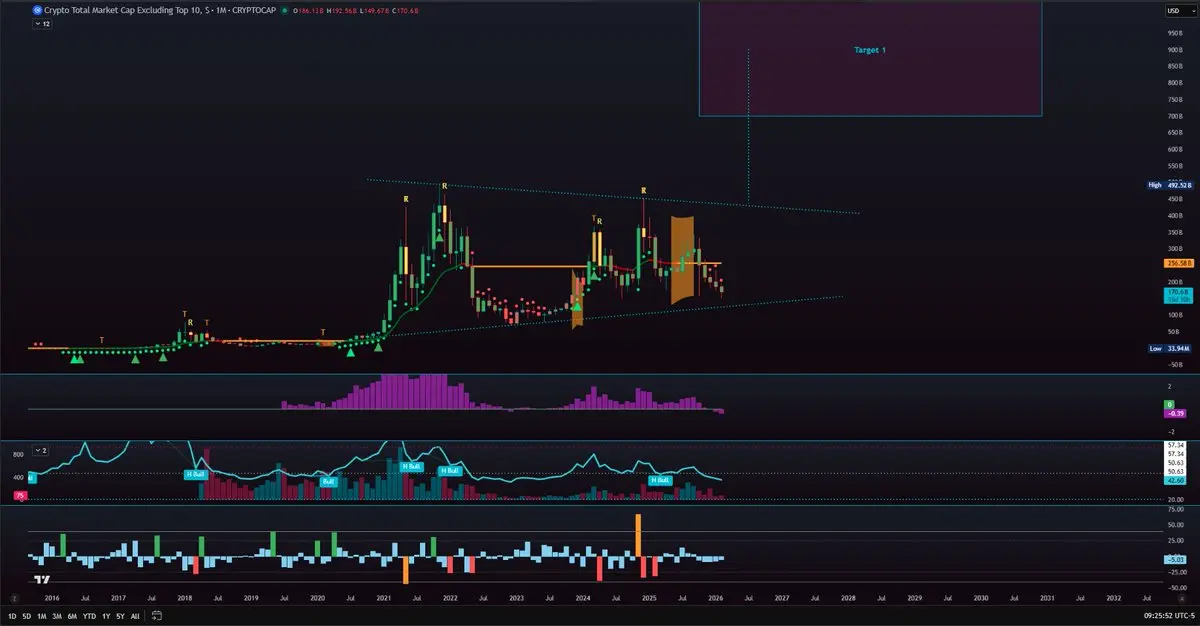The image size is (1200, 626).
Task: Click the CRYPTOCAP symbol logo icon
Action: coord(38,10)
